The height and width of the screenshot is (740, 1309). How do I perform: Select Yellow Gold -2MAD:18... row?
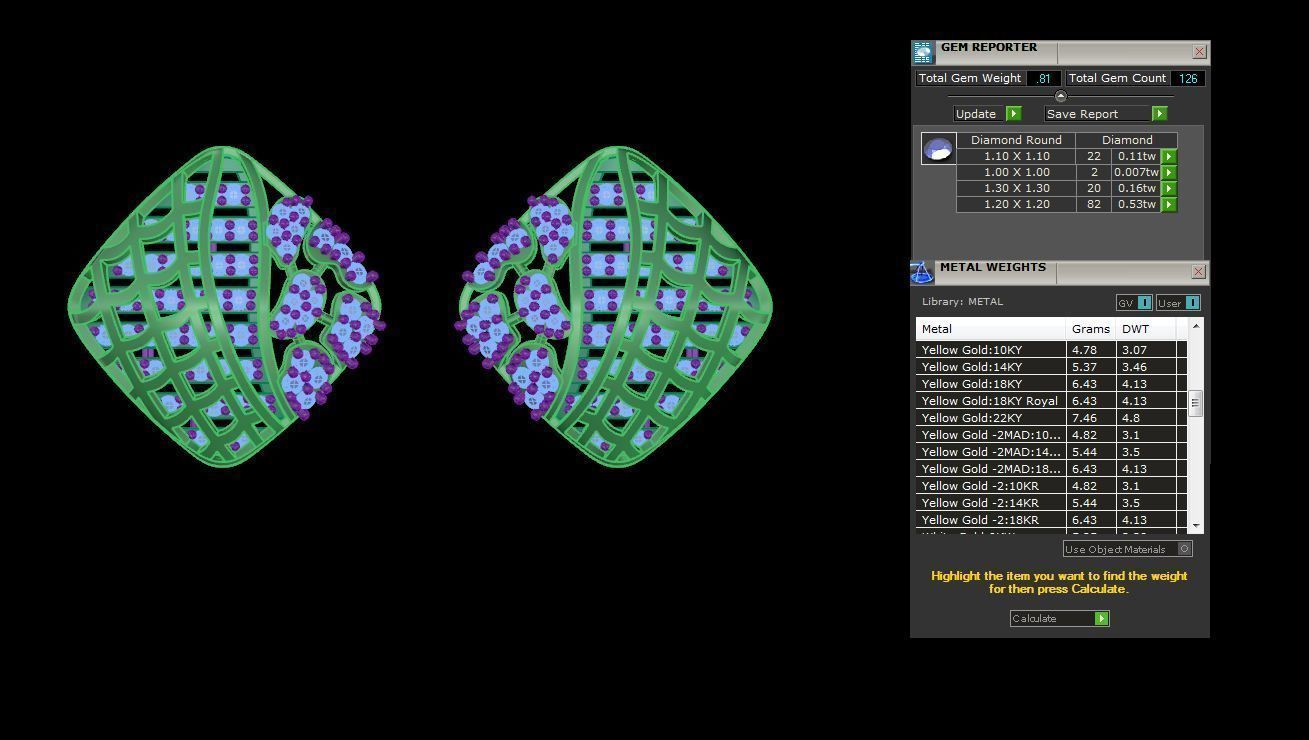pyautogui.click(x=1051, y=469)
